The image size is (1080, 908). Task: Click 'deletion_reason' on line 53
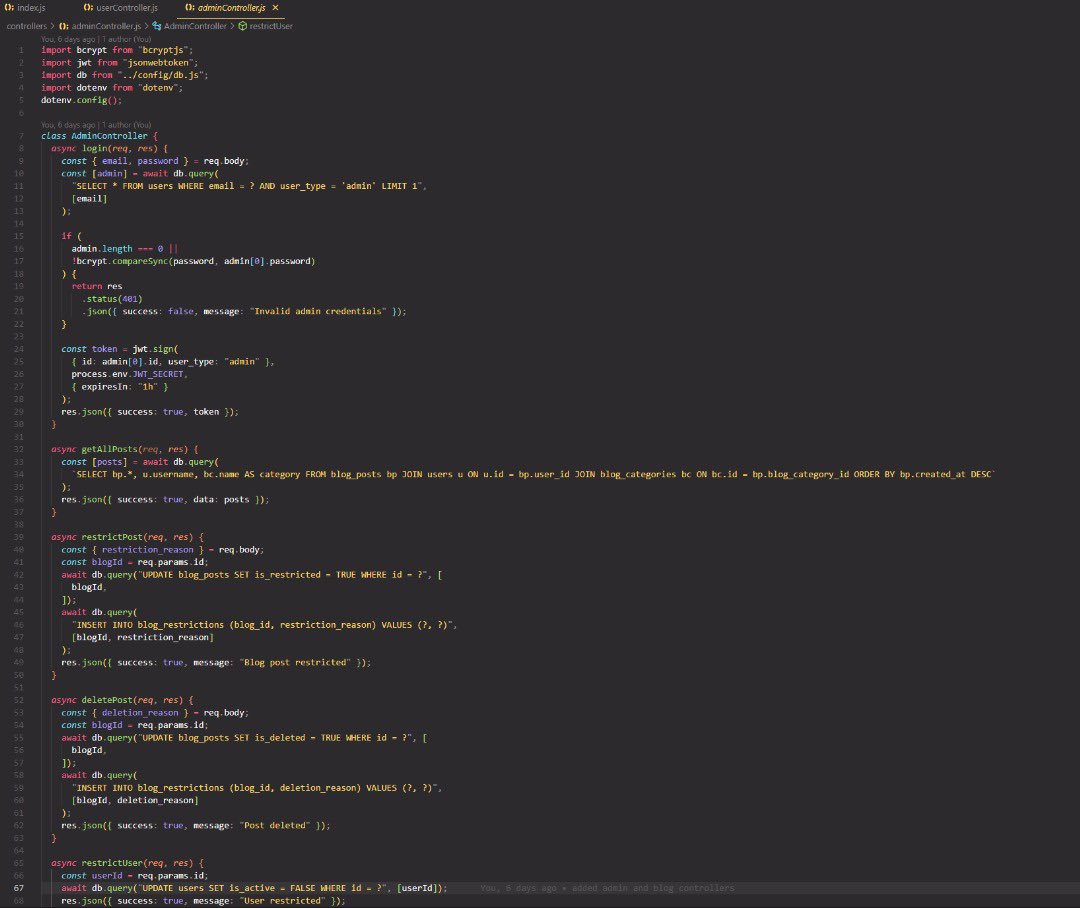140,712
